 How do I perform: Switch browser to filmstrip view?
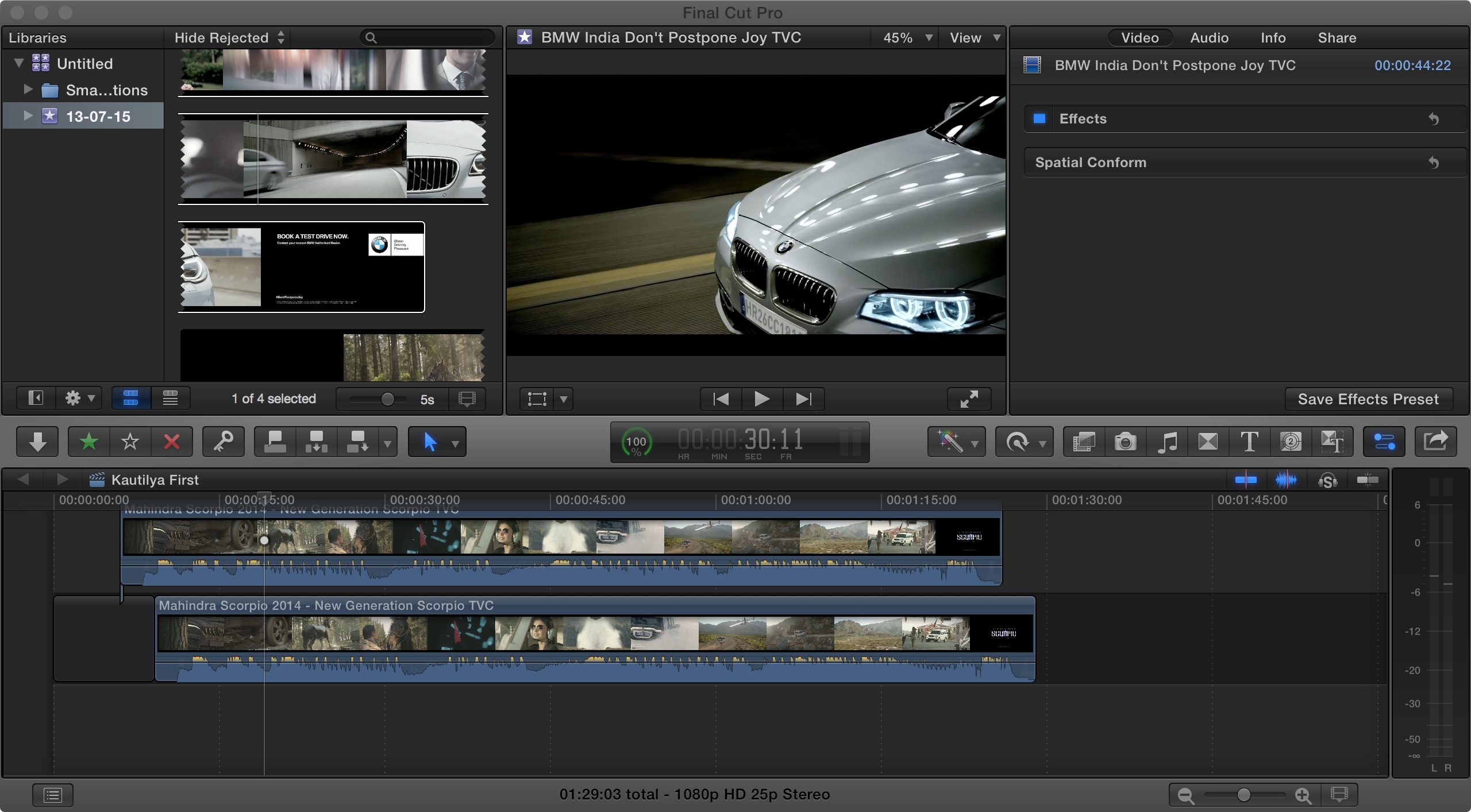tap(131, 399)
